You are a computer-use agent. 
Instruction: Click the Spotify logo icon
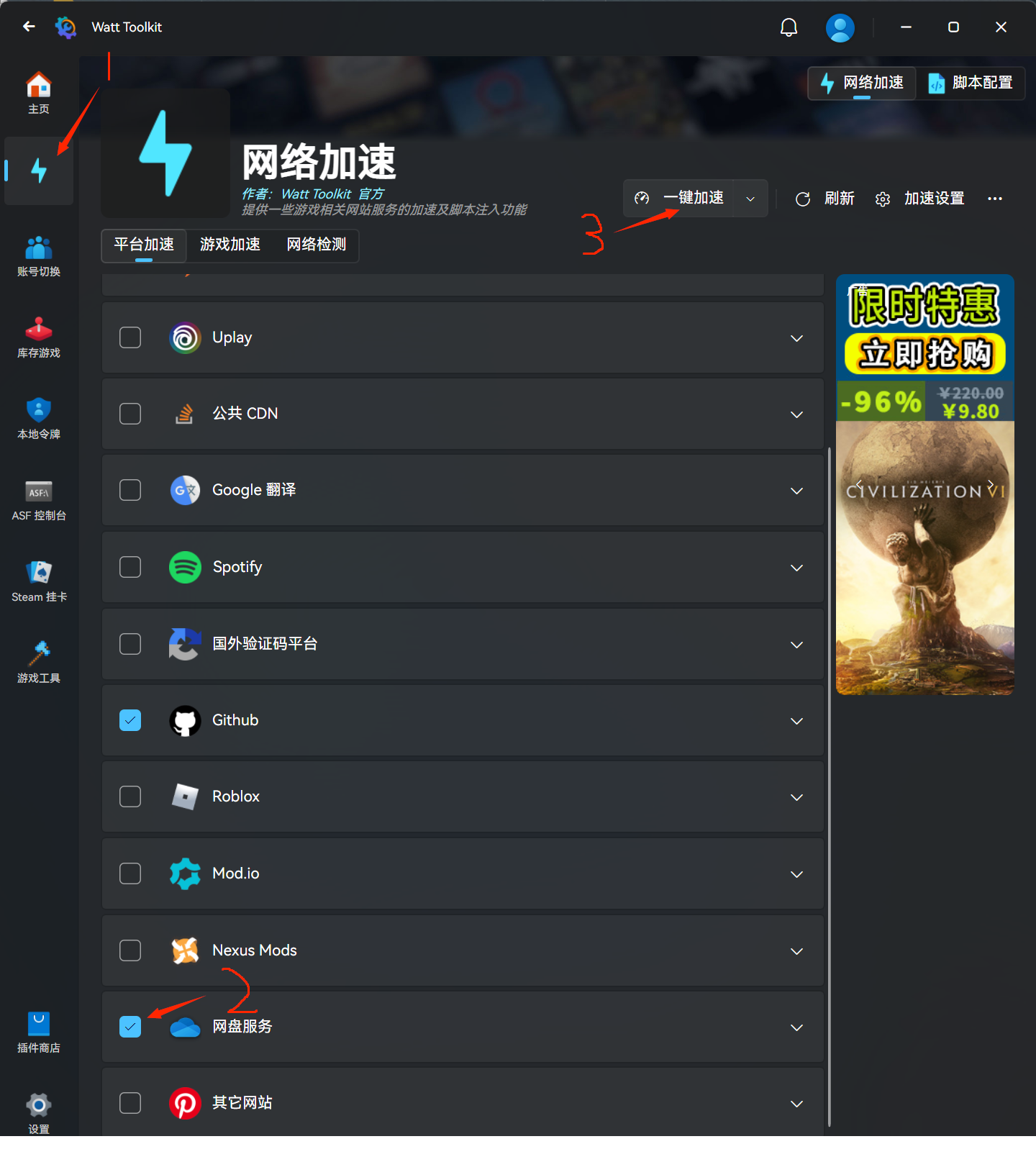(185, 567)
